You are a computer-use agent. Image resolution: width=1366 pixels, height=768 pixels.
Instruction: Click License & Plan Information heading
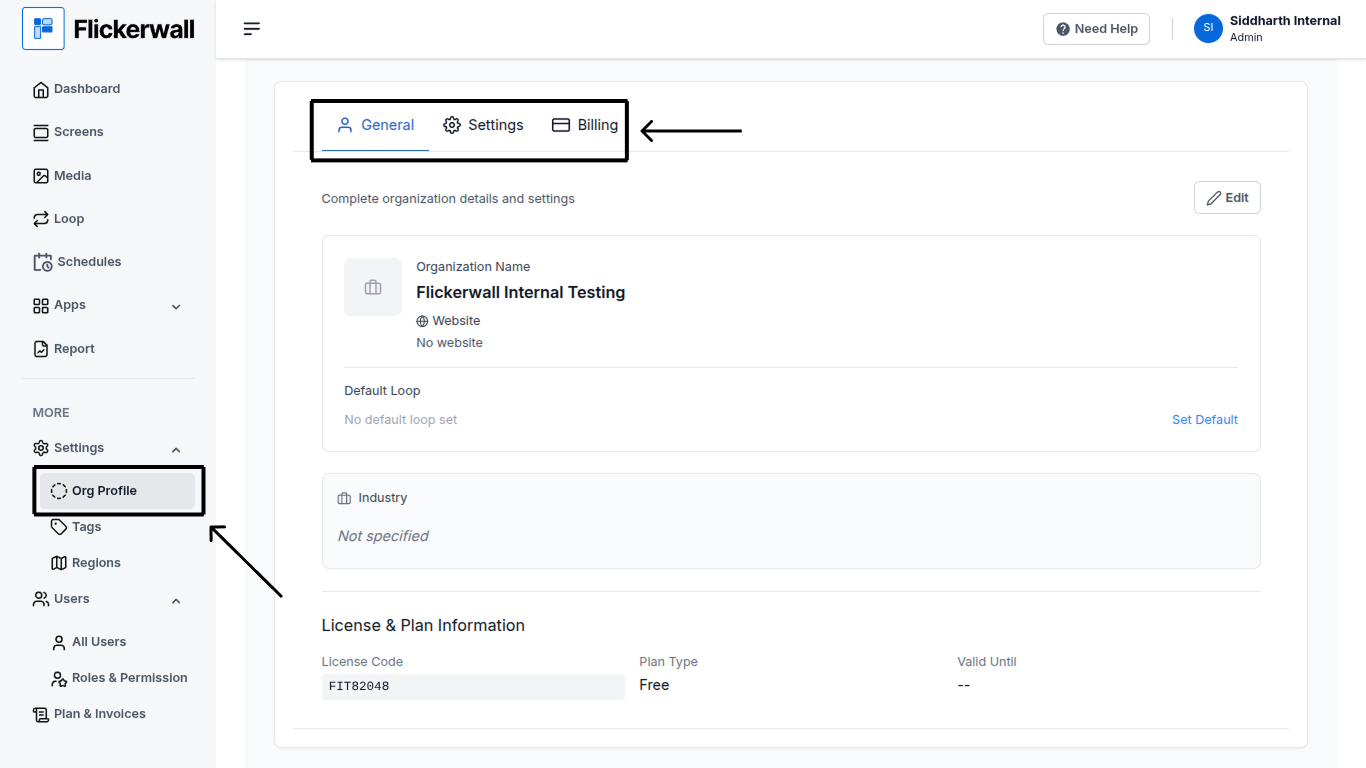click(x=423, y=625)
